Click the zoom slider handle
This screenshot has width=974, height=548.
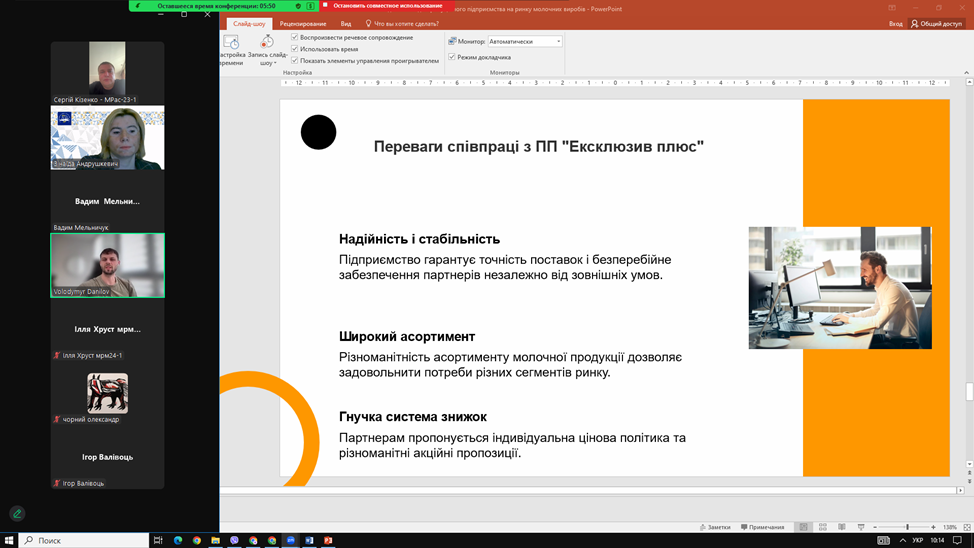[x=907, y=527]
